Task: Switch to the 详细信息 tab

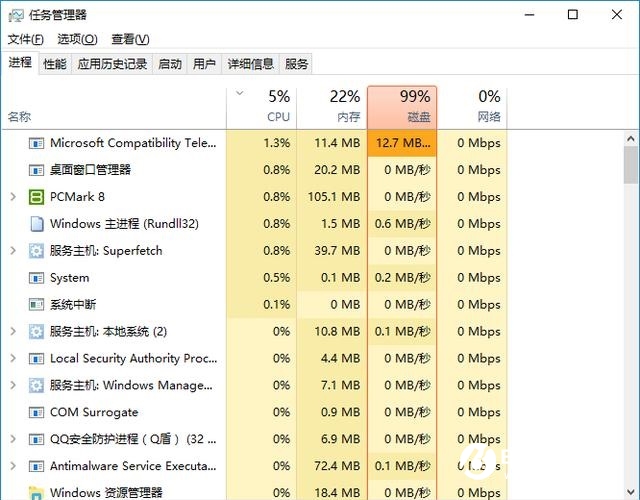Action: tap(250, 64)
